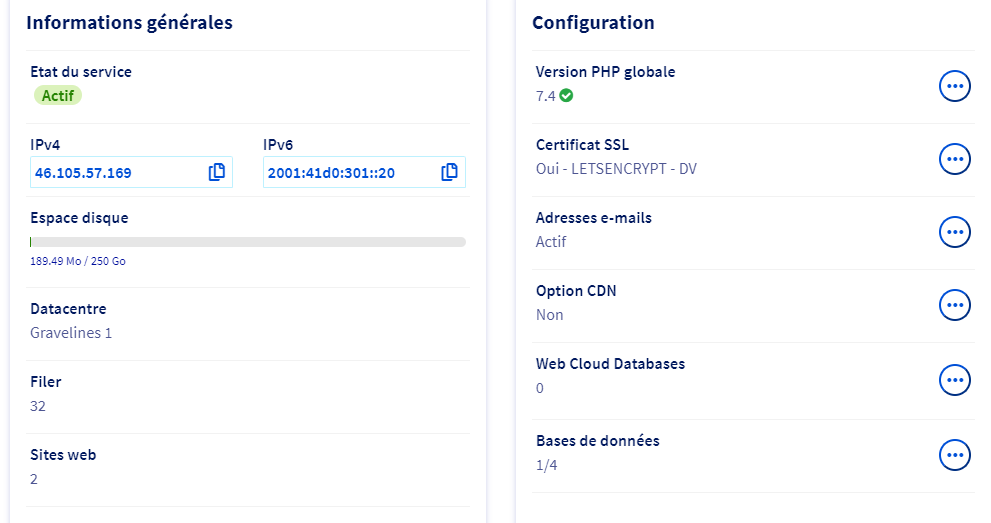991x523 pixels.
Task: Click the Filer value 32
Action: 38,406
